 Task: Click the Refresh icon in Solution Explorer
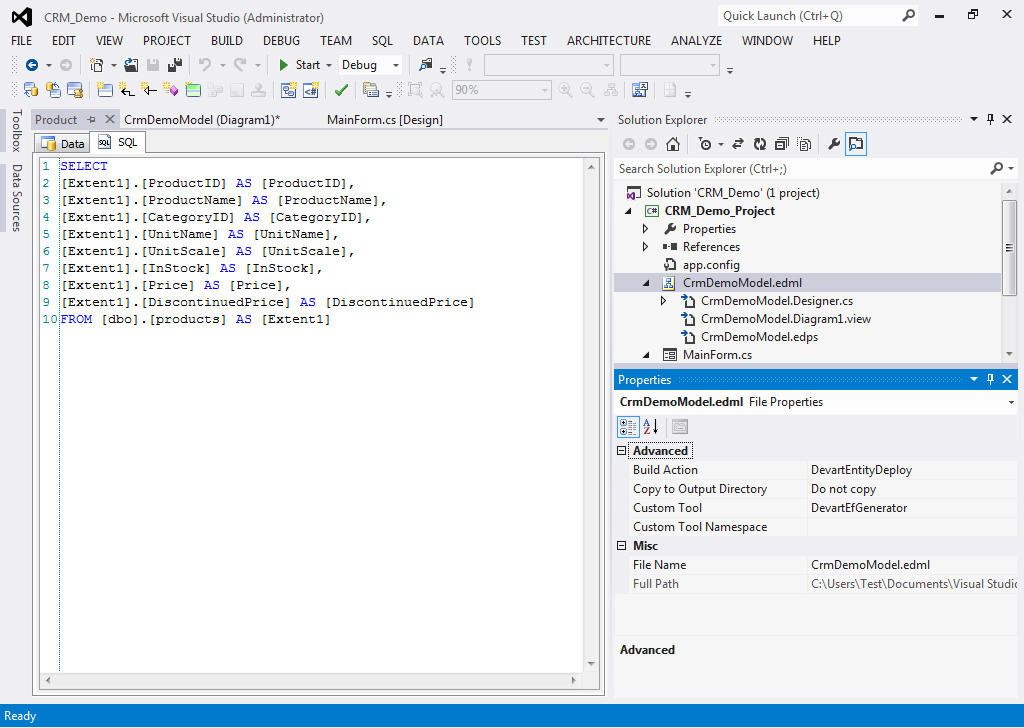click(x=760, y=144)
